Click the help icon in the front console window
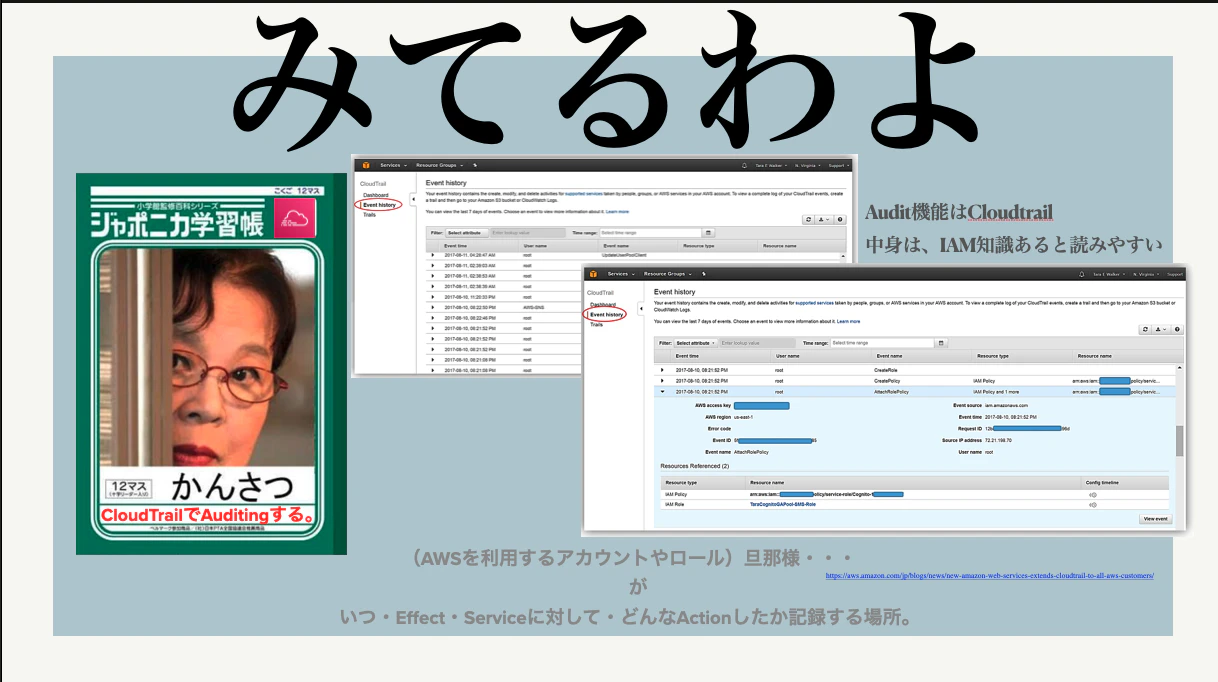Image resolution: width=1218 pixels, height=682 pixels. (x=1177, y=330)
